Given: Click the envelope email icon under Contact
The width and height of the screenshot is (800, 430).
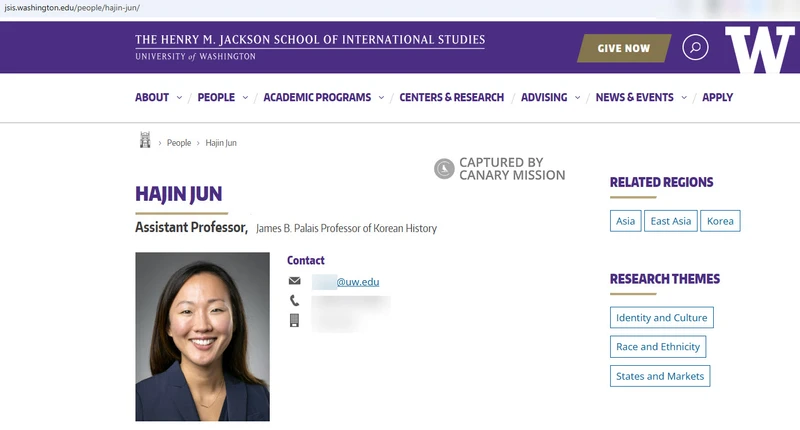Looking at the screenshot, I should pos(294,282).
